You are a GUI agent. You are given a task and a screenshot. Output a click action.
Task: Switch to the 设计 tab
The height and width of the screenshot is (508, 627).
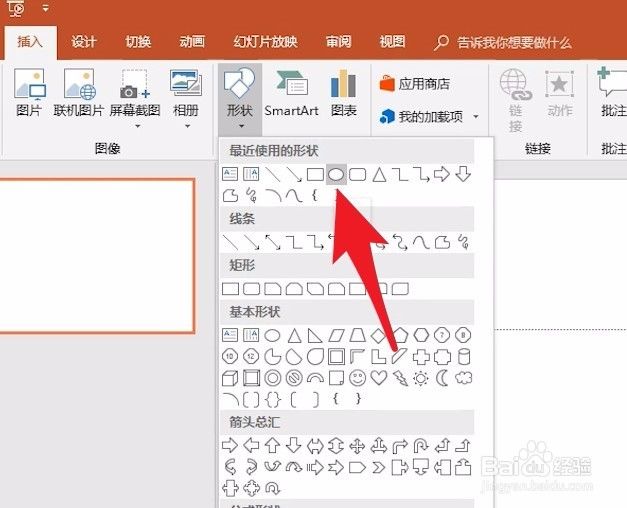(x=84, y=42)
